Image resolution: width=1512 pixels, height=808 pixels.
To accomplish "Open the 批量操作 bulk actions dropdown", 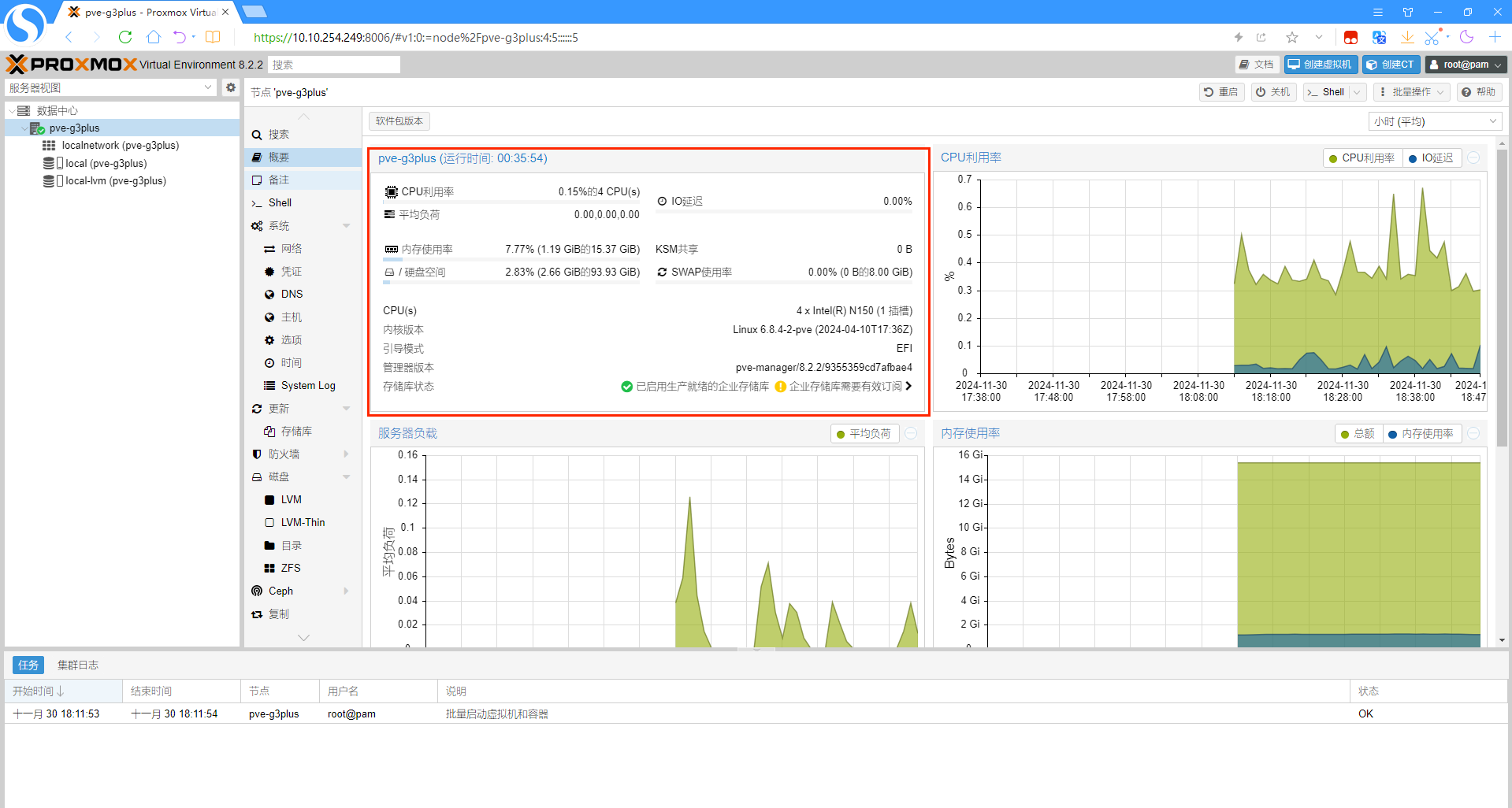I will [x=1411, y=92].
